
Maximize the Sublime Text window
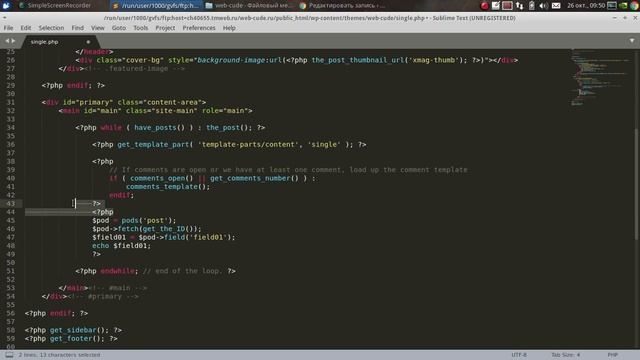625,18
